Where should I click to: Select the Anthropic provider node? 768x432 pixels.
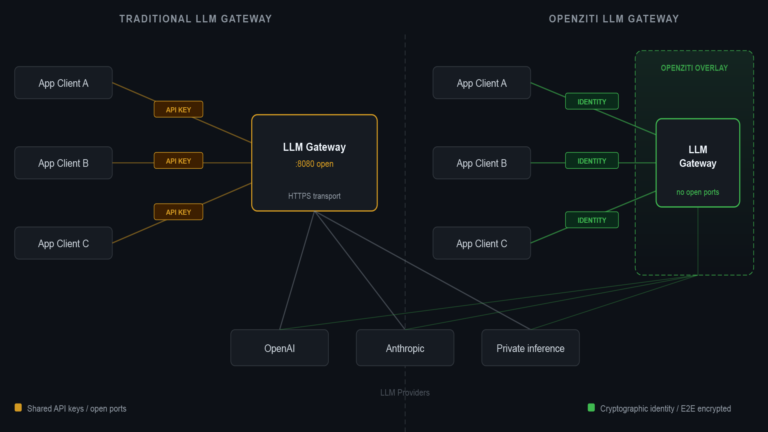(x=405, y=348)
